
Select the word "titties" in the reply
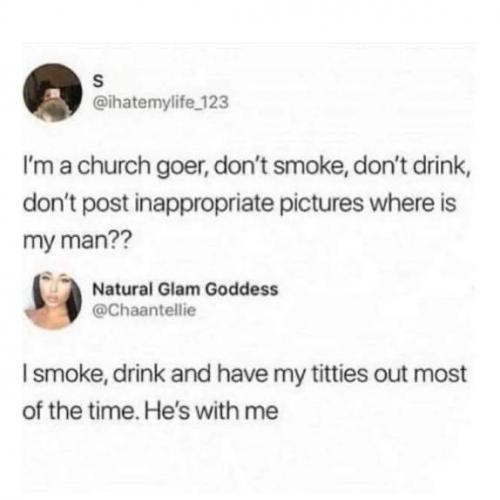[343, 374]
